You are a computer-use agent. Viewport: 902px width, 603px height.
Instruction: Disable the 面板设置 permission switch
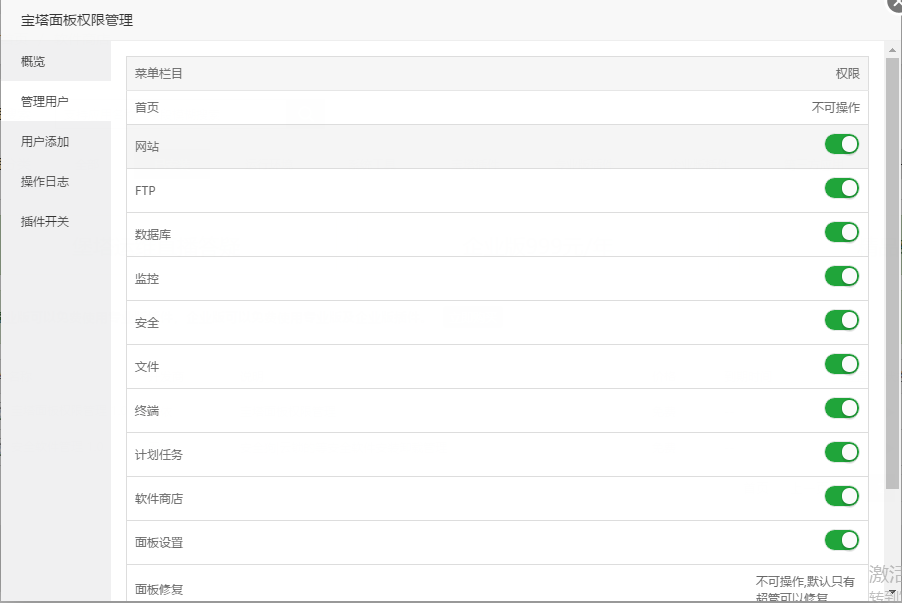(x=841, y=541)
